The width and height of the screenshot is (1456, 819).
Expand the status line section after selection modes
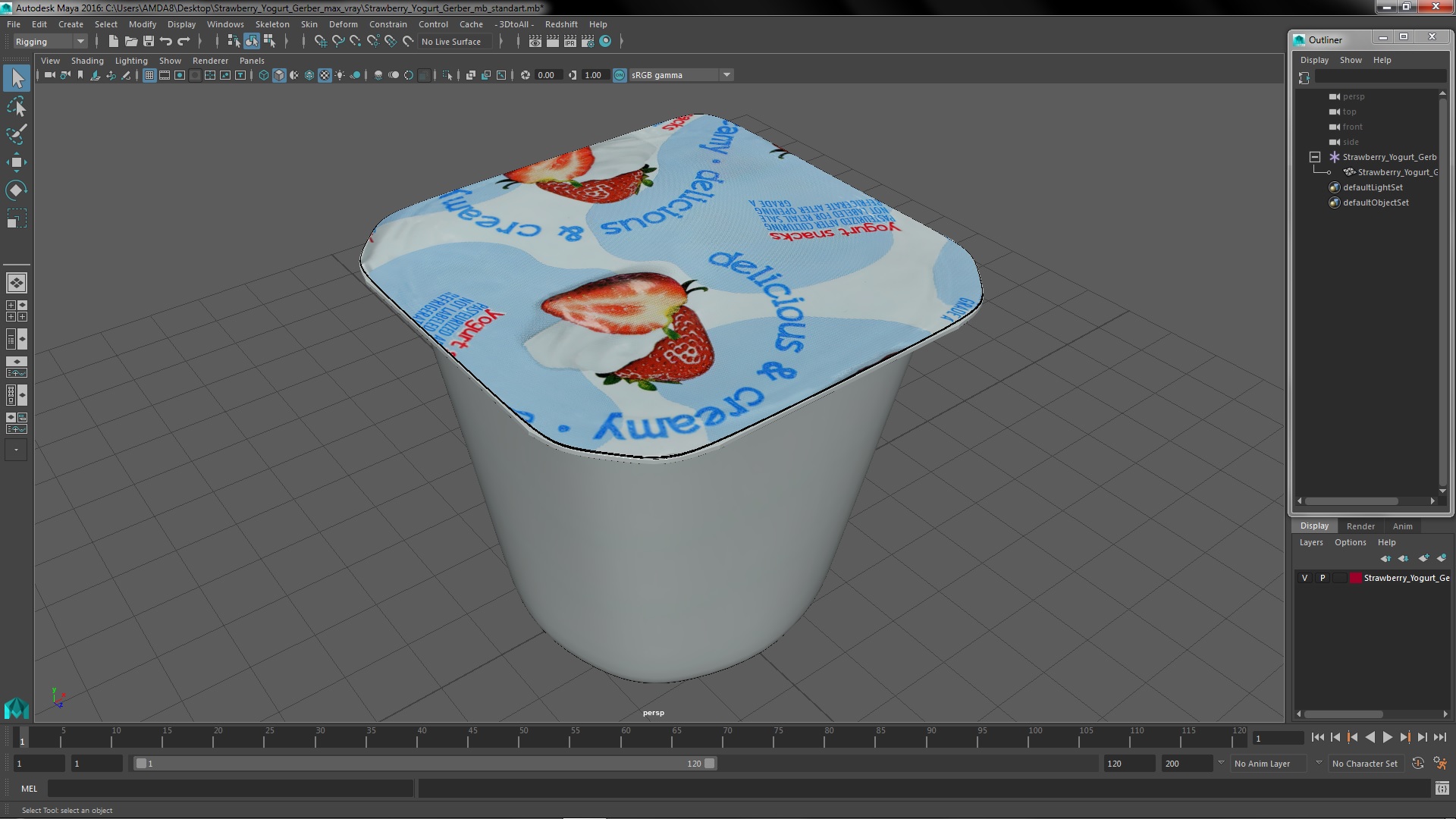tap(287, 42)
